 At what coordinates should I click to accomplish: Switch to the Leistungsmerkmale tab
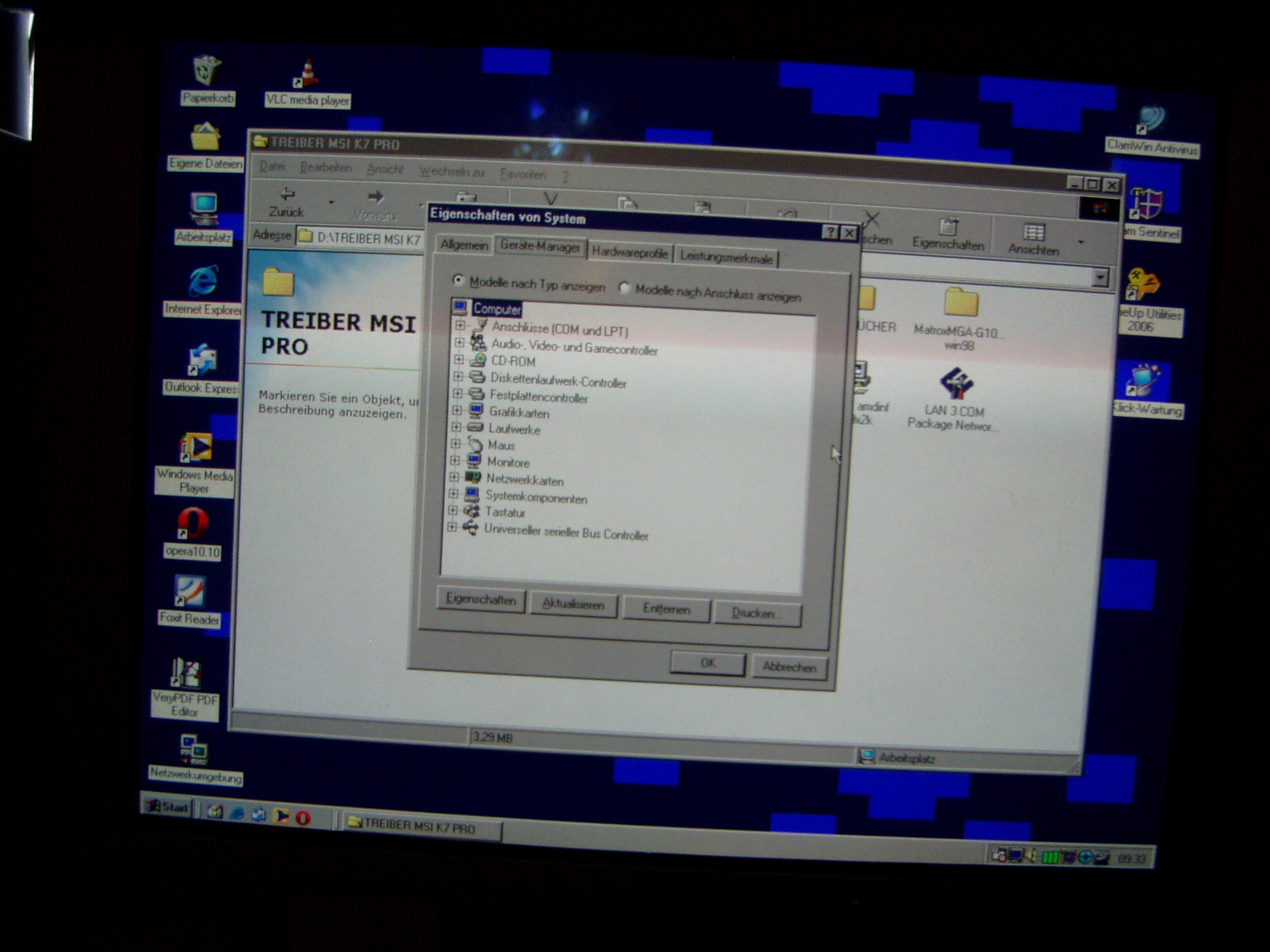[x=726, y=258]
